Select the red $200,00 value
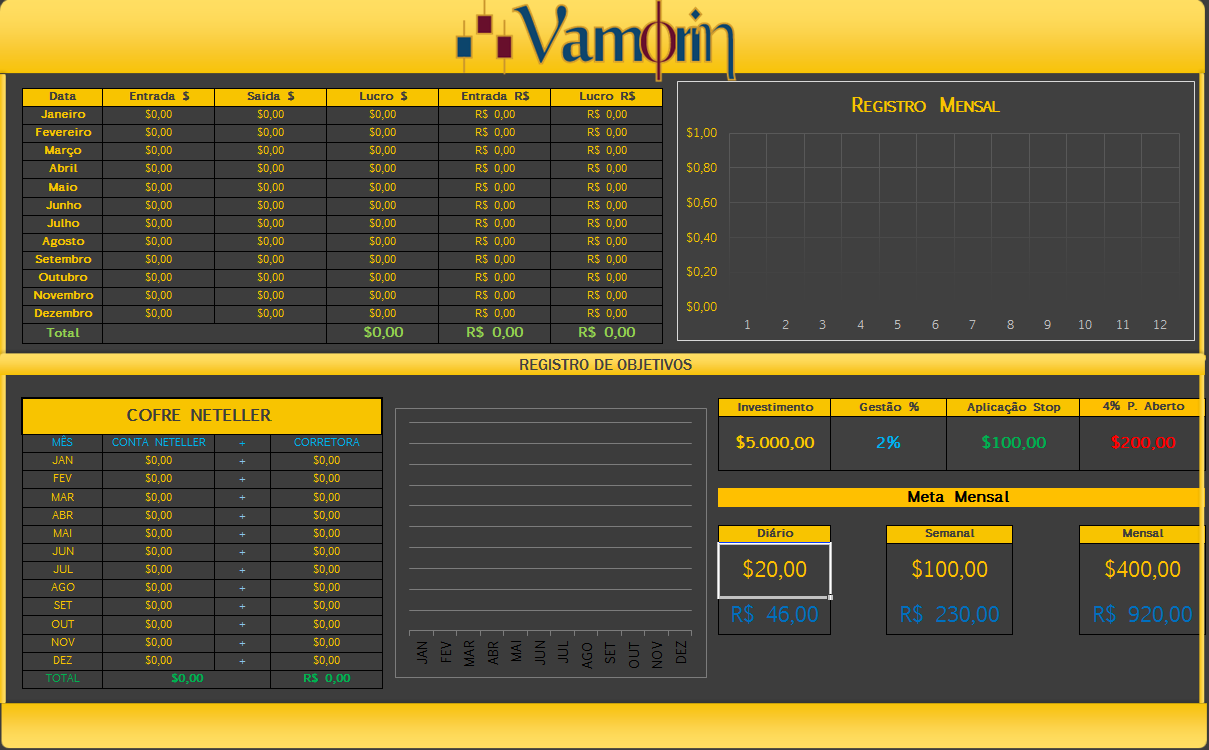Viewport: 1209px width, 750px height. tap(1142, 442)
